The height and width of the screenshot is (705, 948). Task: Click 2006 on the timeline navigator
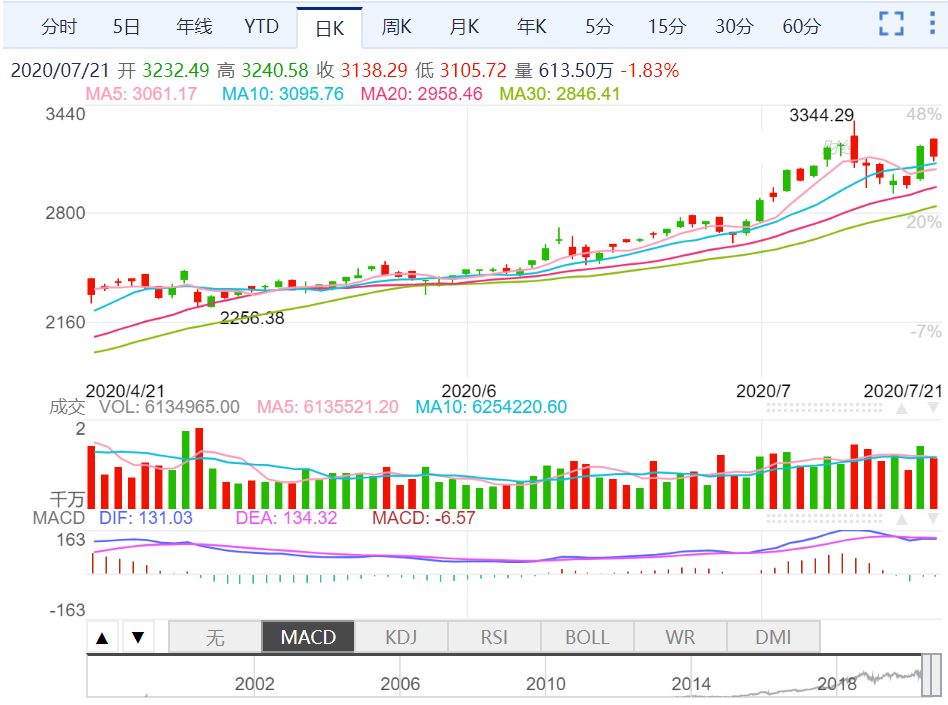pyautogui.click(x=400, y=684)
